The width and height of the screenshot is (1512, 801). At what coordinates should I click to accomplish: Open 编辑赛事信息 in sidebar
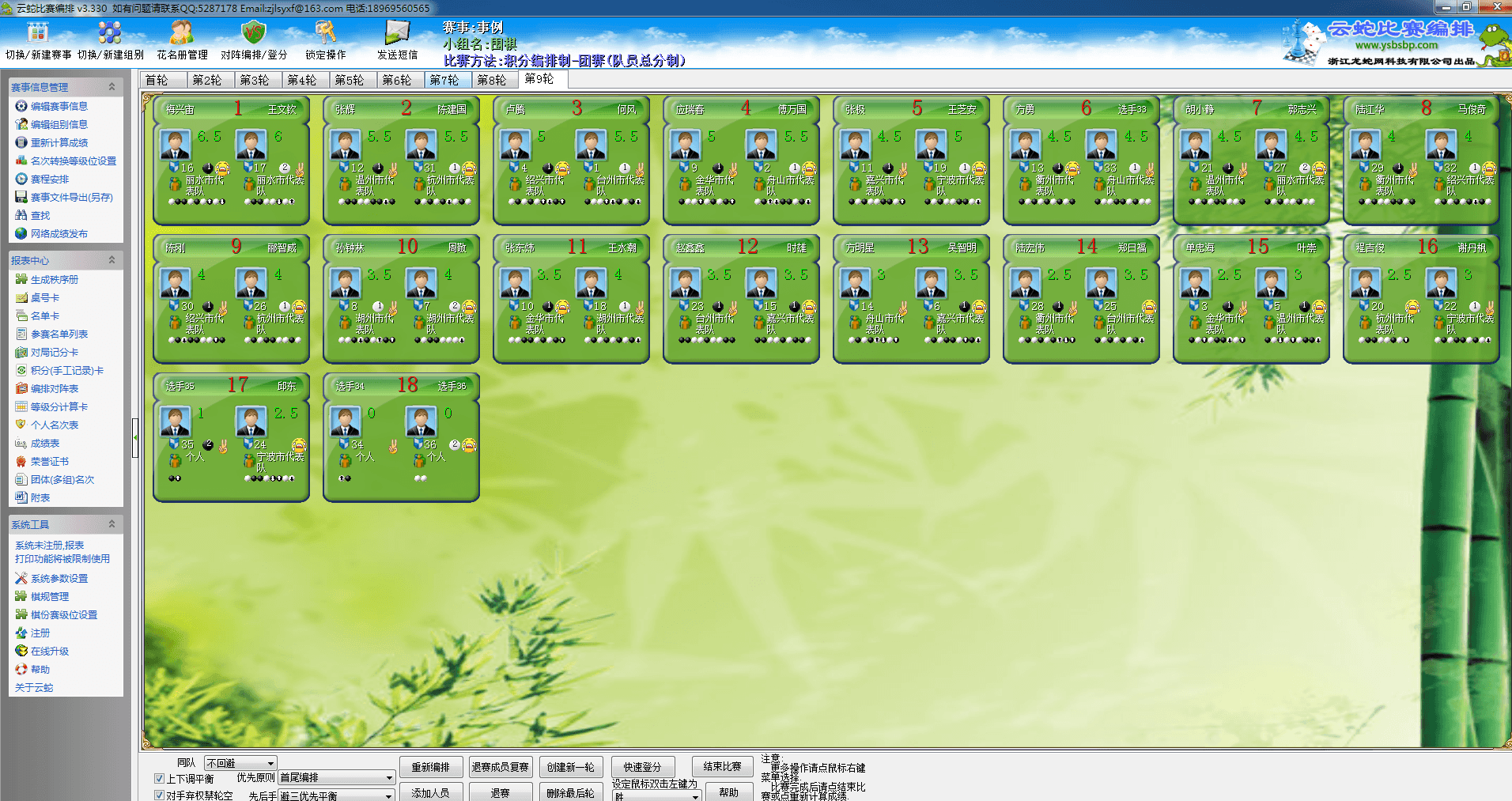51,106
